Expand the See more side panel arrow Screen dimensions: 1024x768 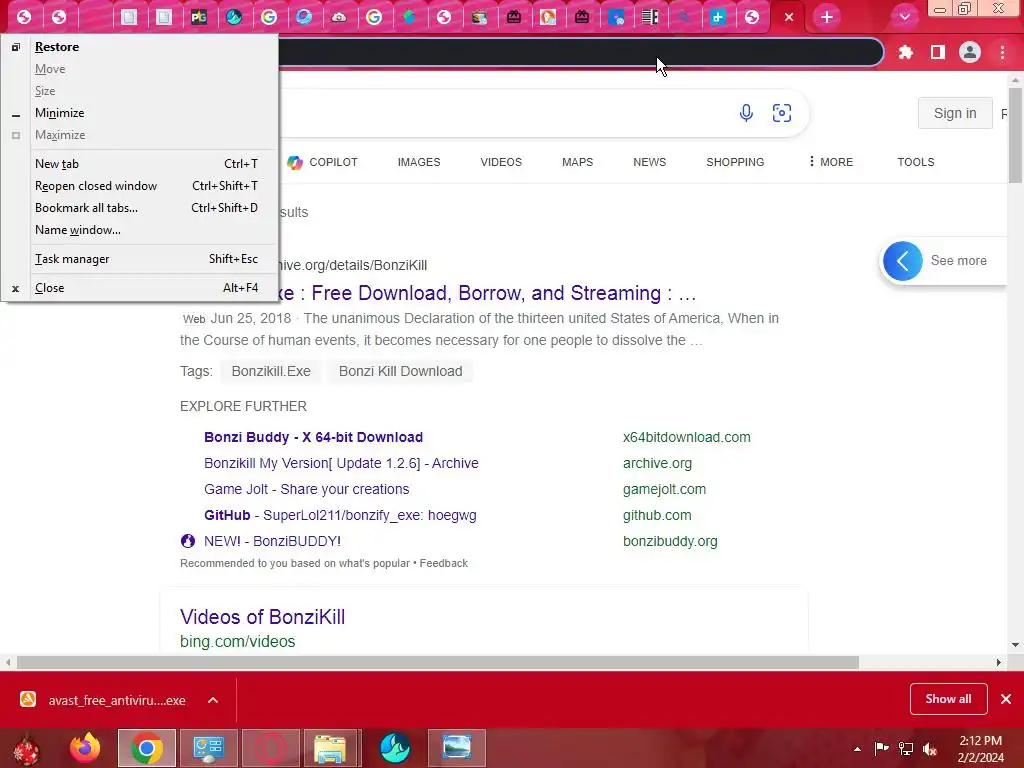[x=903, y=261]
